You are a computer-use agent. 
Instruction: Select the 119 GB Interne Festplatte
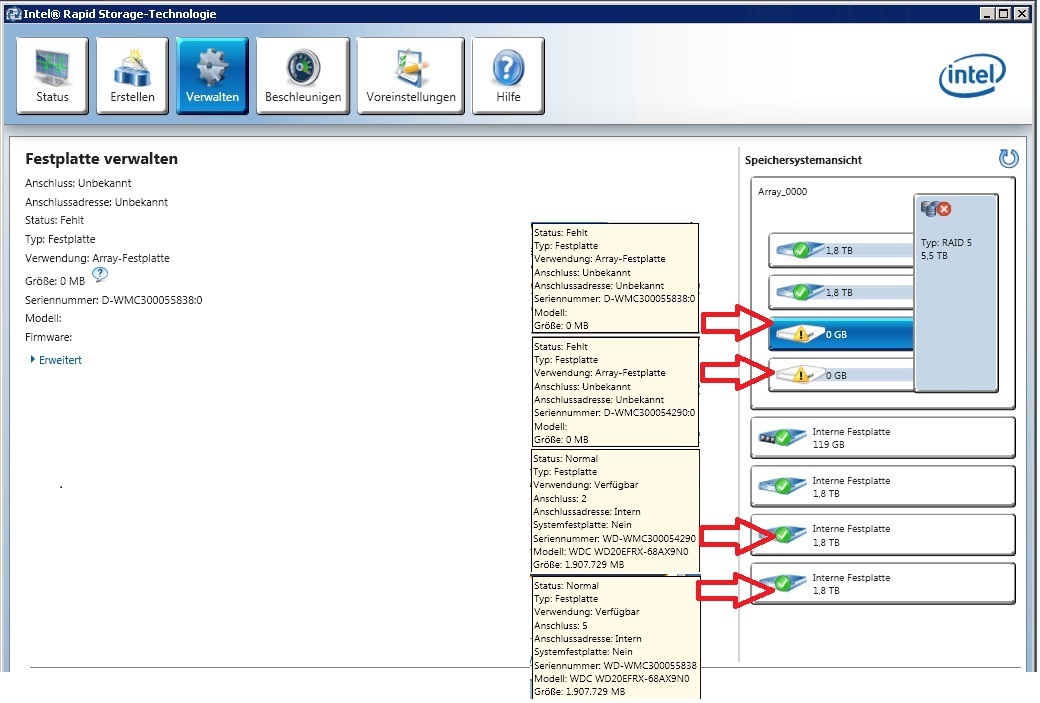pos(882,438)
